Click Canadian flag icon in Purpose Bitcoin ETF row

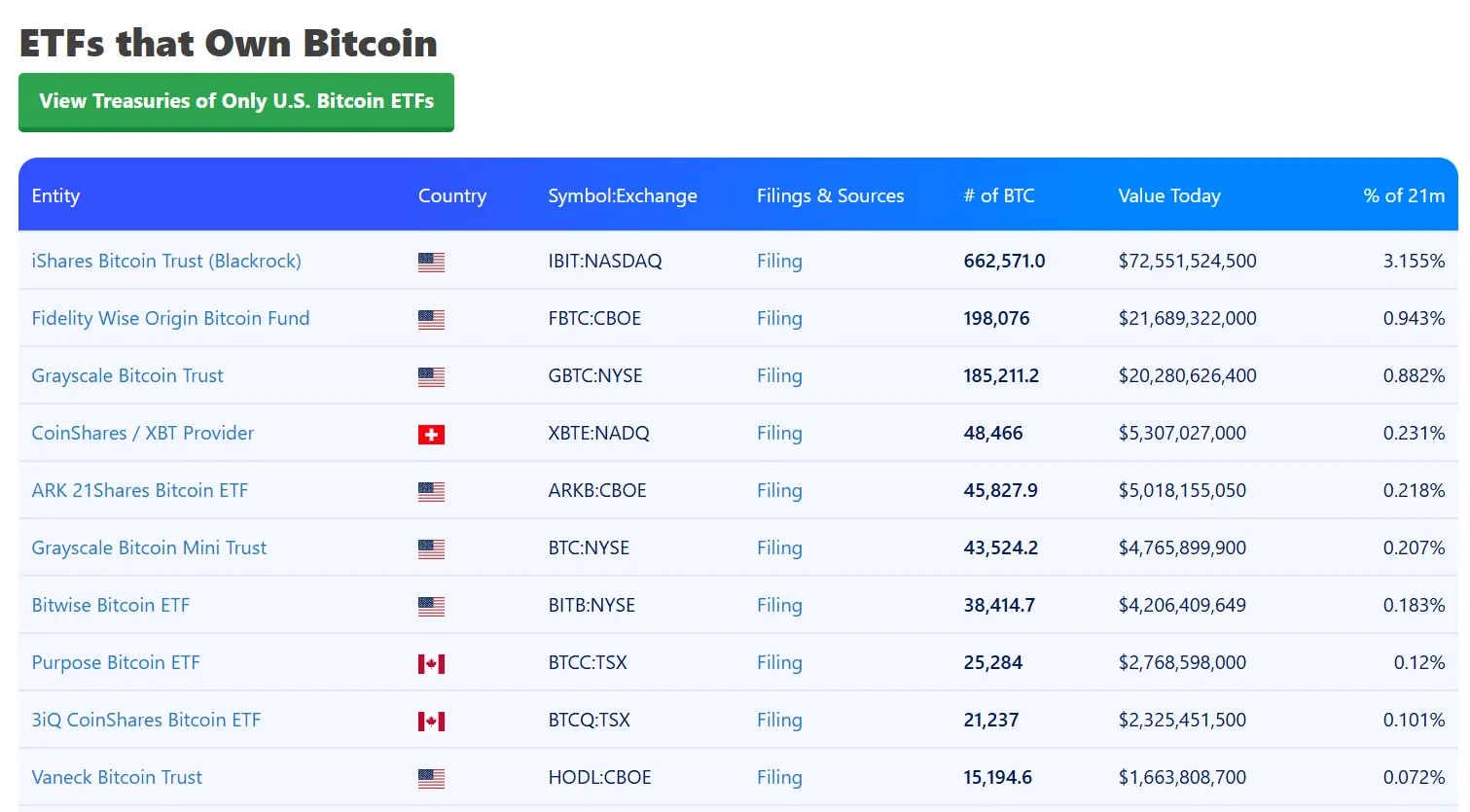431,663
